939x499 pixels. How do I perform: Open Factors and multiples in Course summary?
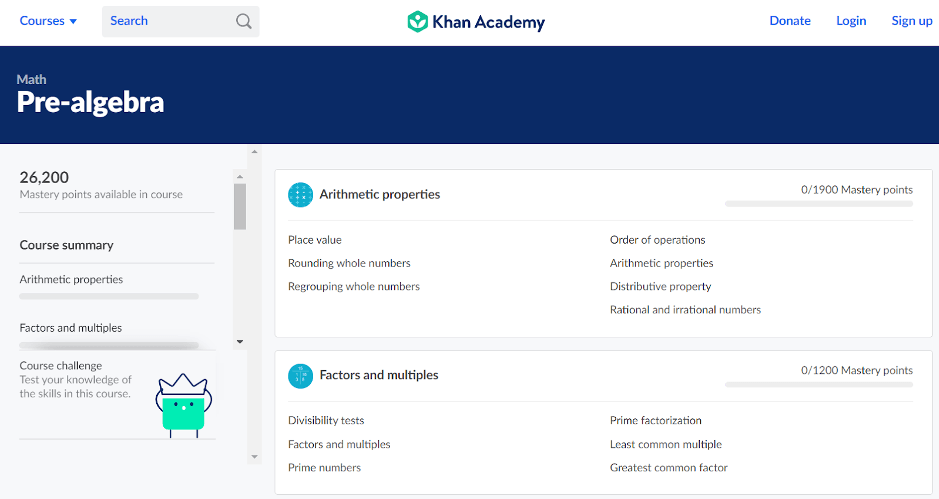(x=70, y=328)
